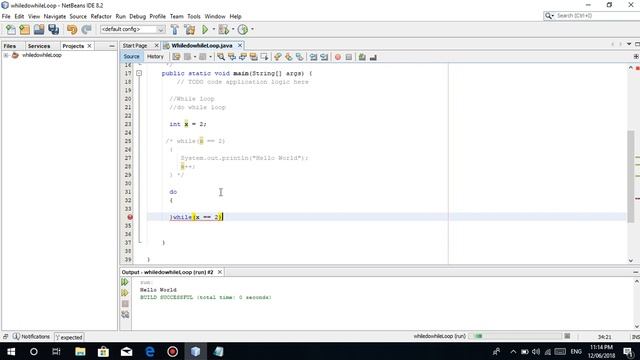Click the Redo toolbar icon
This screenshot has width=640, height=360.
tap(86, 29)
